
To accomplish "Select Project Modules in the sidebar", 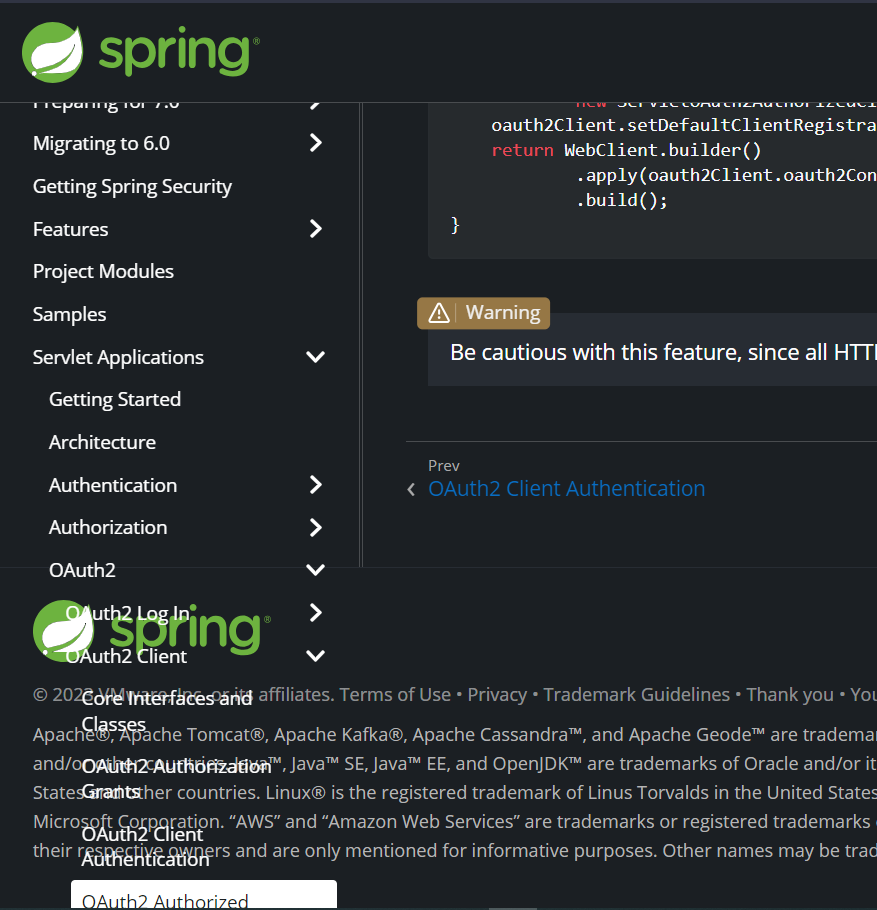I will [x=103, y=271].
